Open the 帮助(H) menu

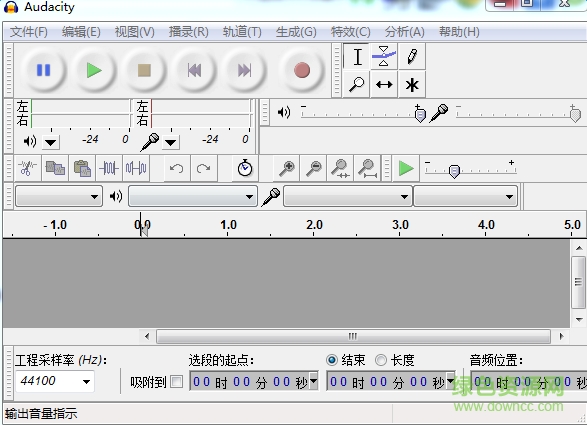click(x=459, y=32)
